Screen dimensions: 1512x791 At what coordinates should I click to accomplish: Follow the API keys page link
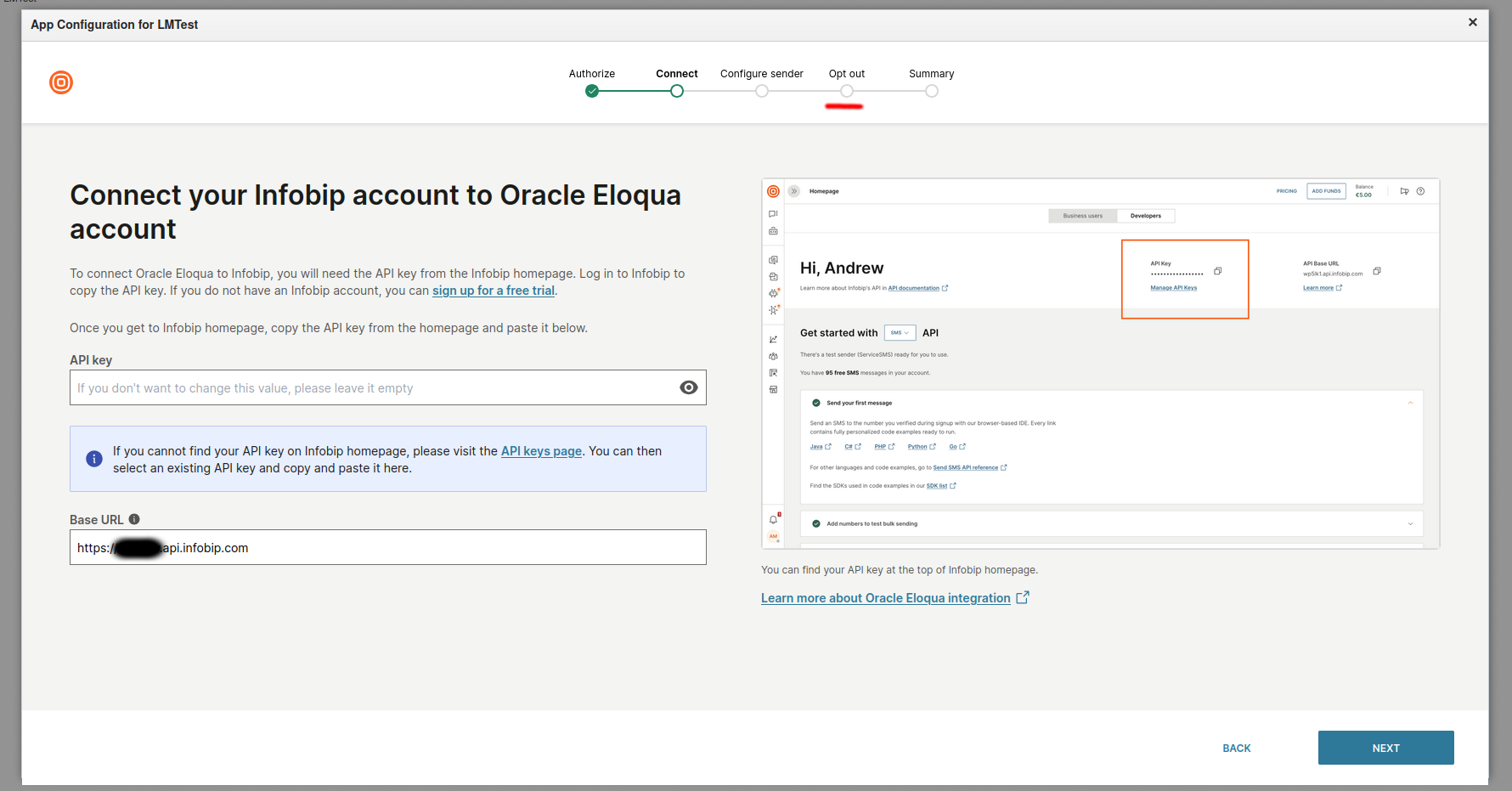coord(541,451)
